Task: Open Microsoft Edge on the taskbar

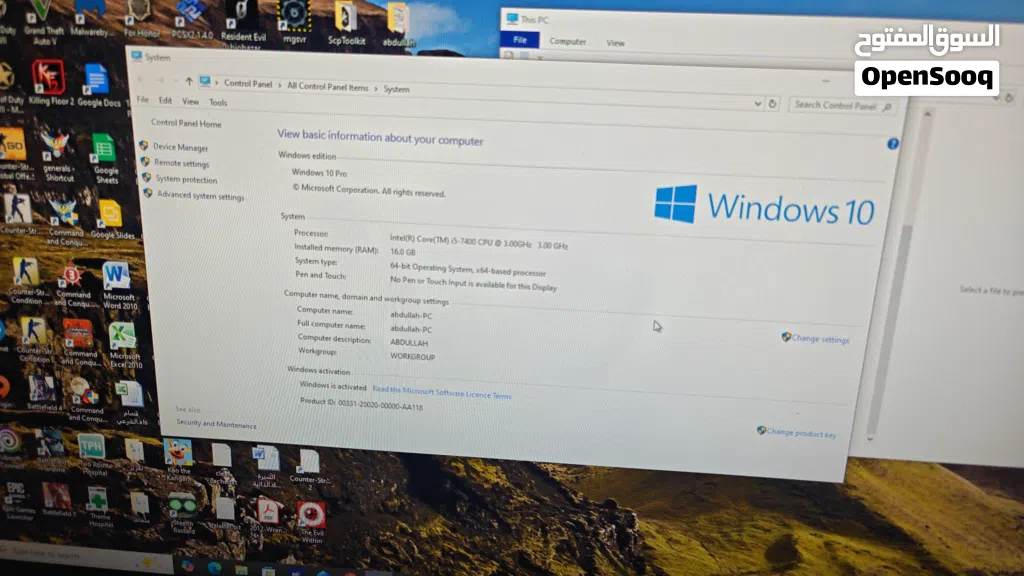Action: [x=214, y=568]
